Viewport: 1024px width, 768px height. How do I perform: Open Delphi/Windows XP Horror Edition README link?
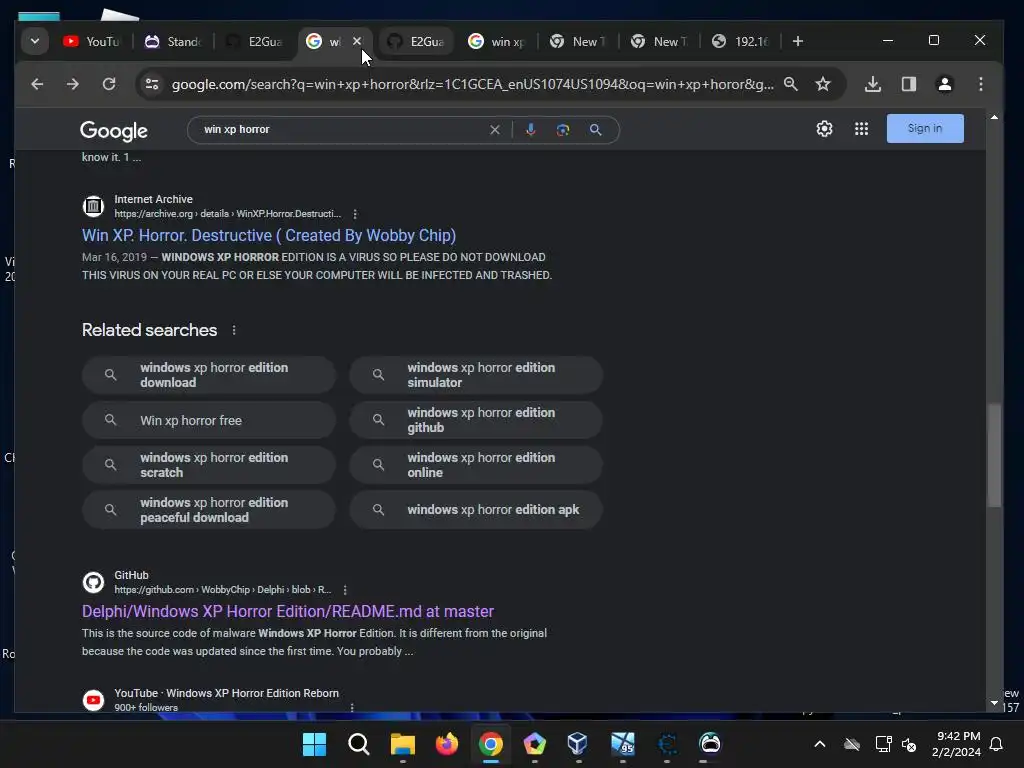point(288,611)
